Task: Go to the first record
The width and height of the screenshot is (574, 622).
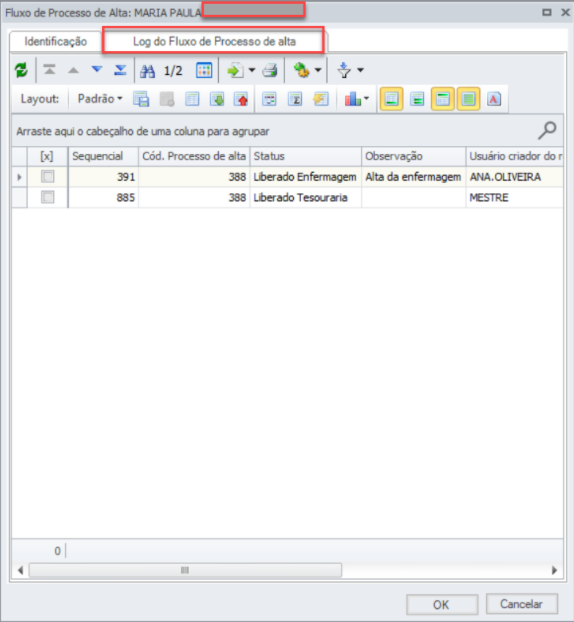Action: (49, 70)
